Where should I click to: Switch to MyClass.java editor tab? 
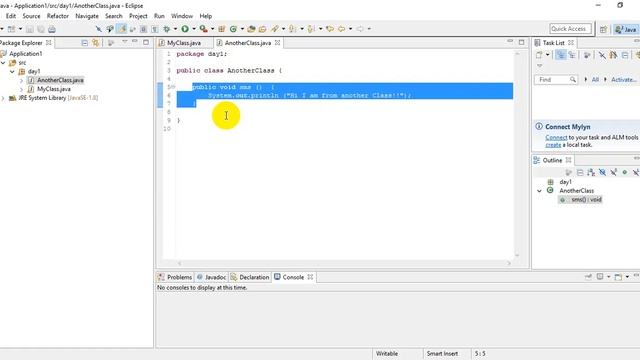[184, 43]
